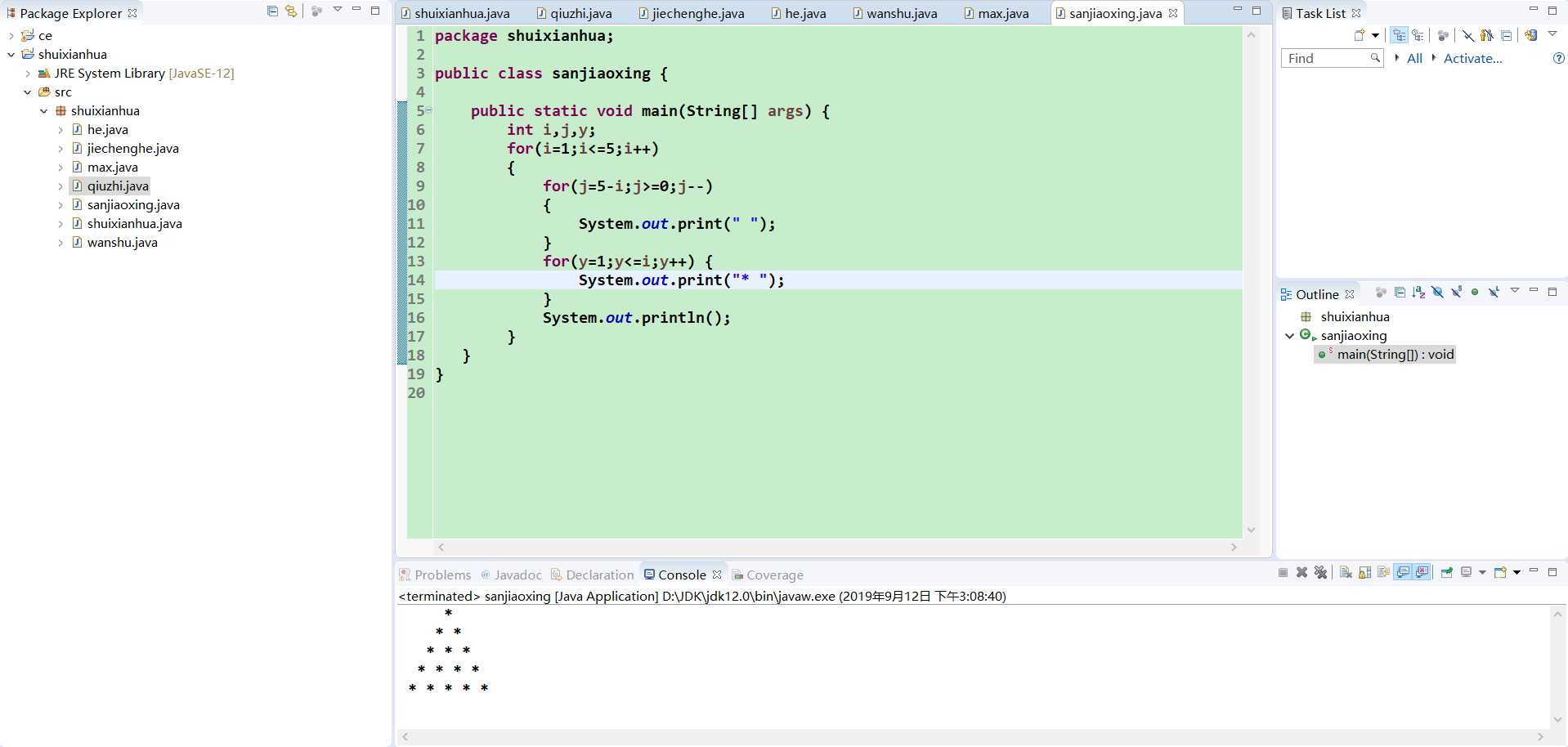The image size is (1568, 747).
Task: Click Synchronize Changed icon in Task List
Action: tap(1531, 35)
